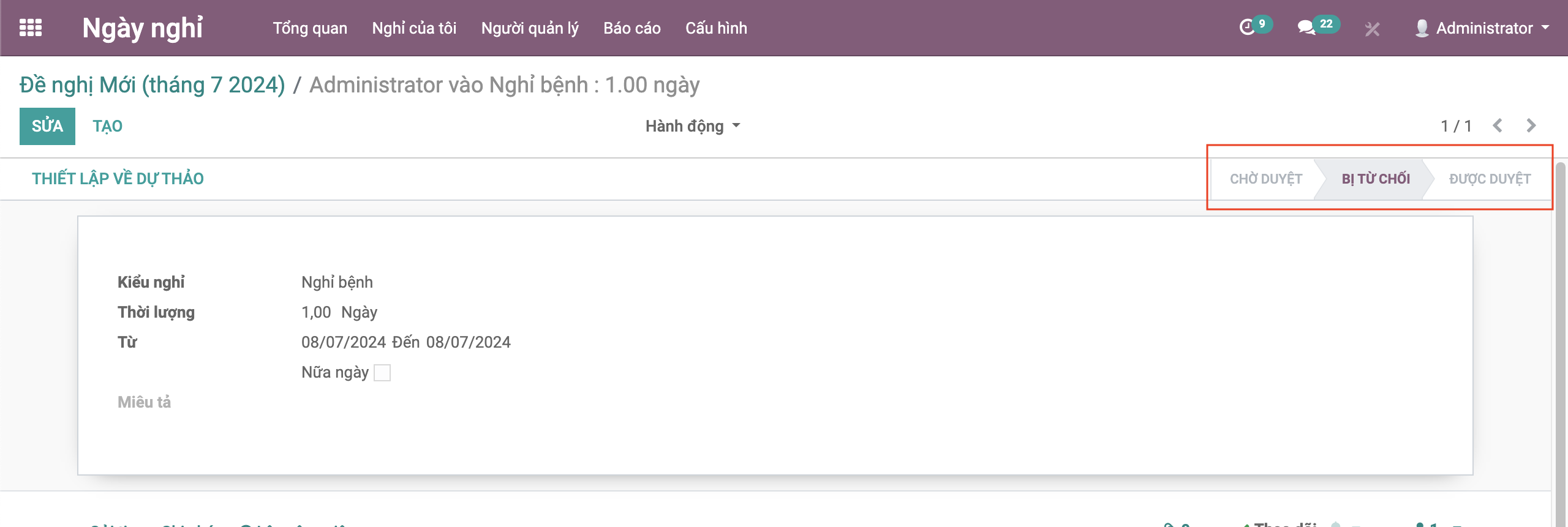Image resolution: width=1568 pixels, height=527 pixels.
Task: Open the Nghỉ của tôi menu
Action: [414, 28]
